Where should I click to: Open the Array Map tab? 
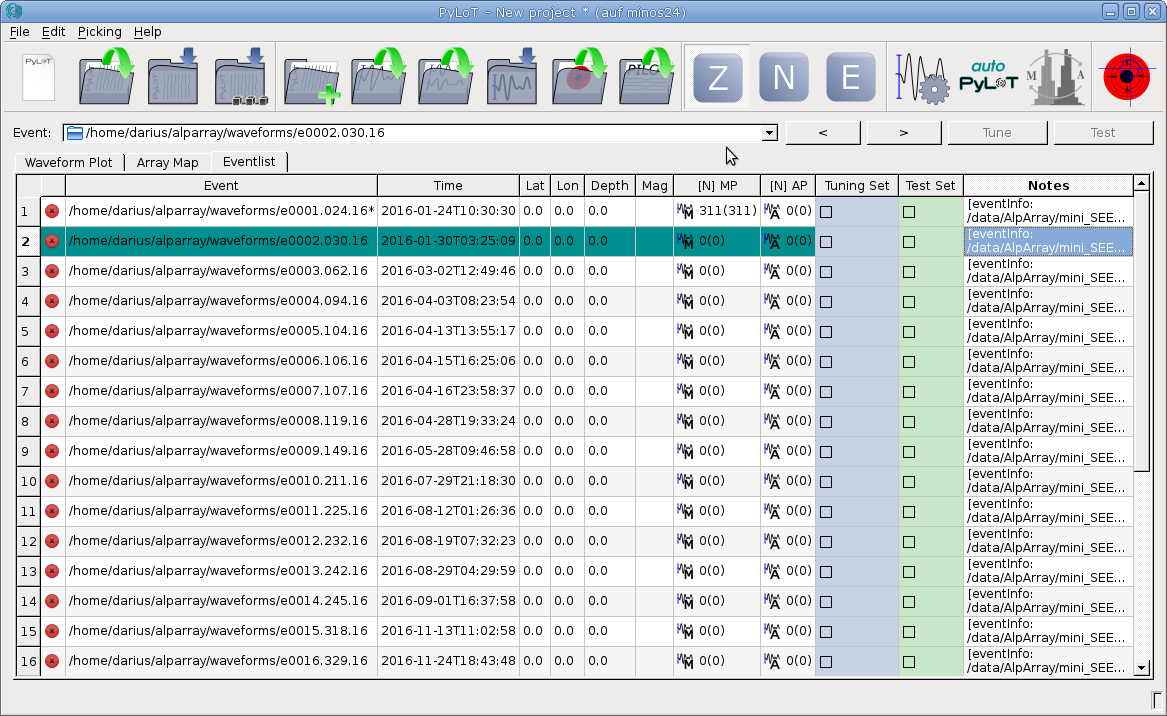[167, 162]
